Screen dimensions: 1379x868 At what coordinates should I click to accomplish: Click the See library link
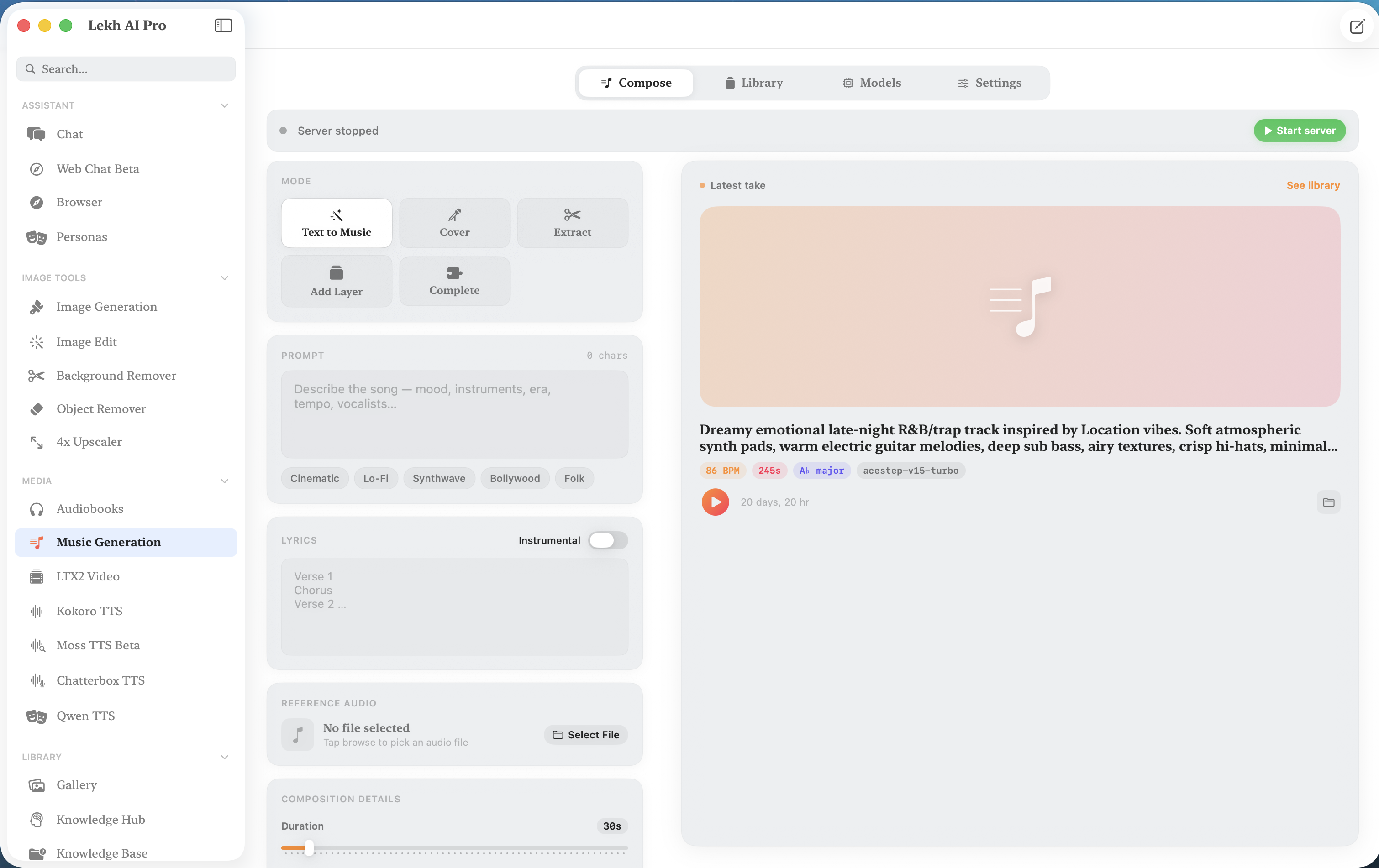tap(1313, 185)
